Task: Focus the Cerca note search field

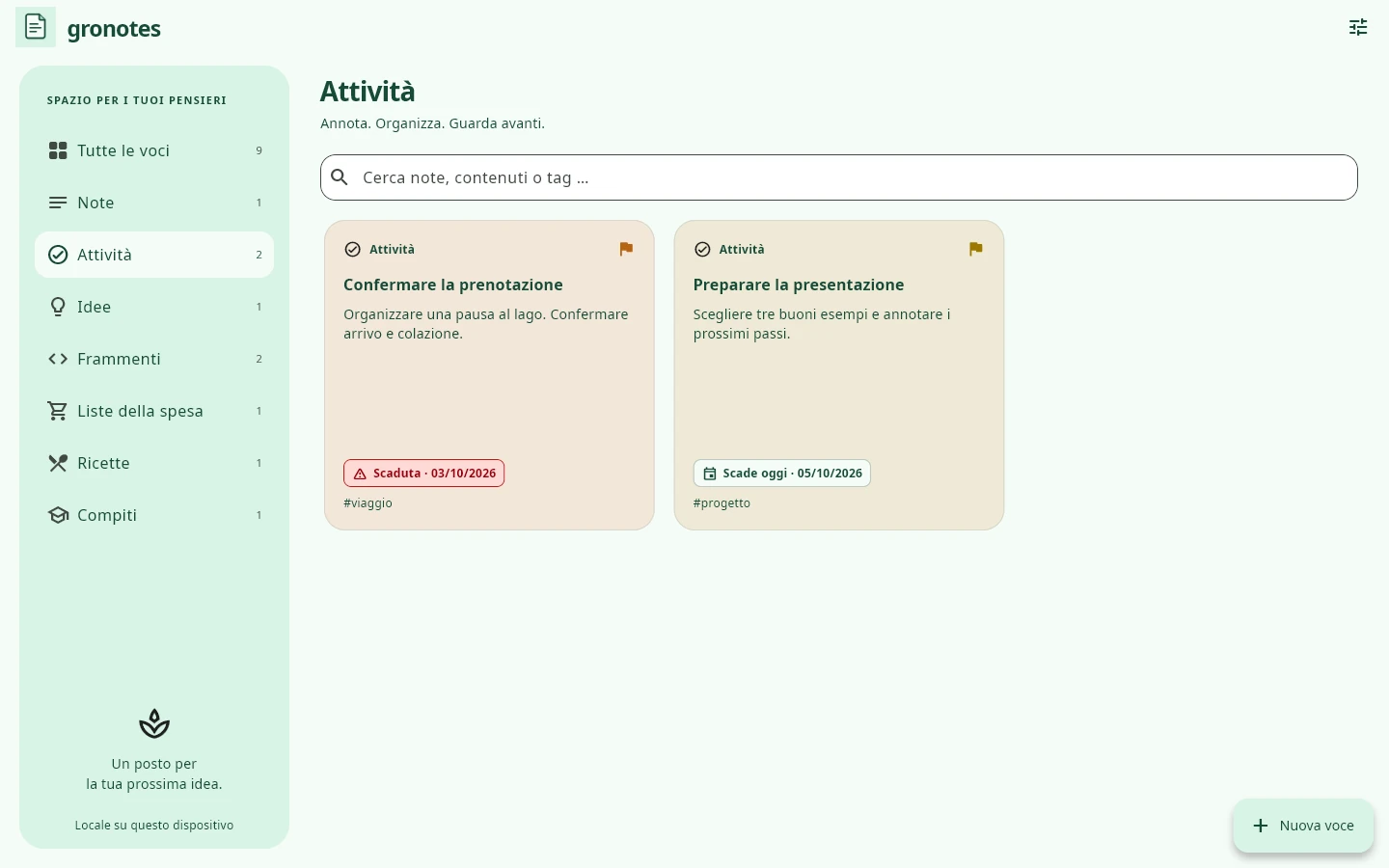Action: [x=839, y=177]
